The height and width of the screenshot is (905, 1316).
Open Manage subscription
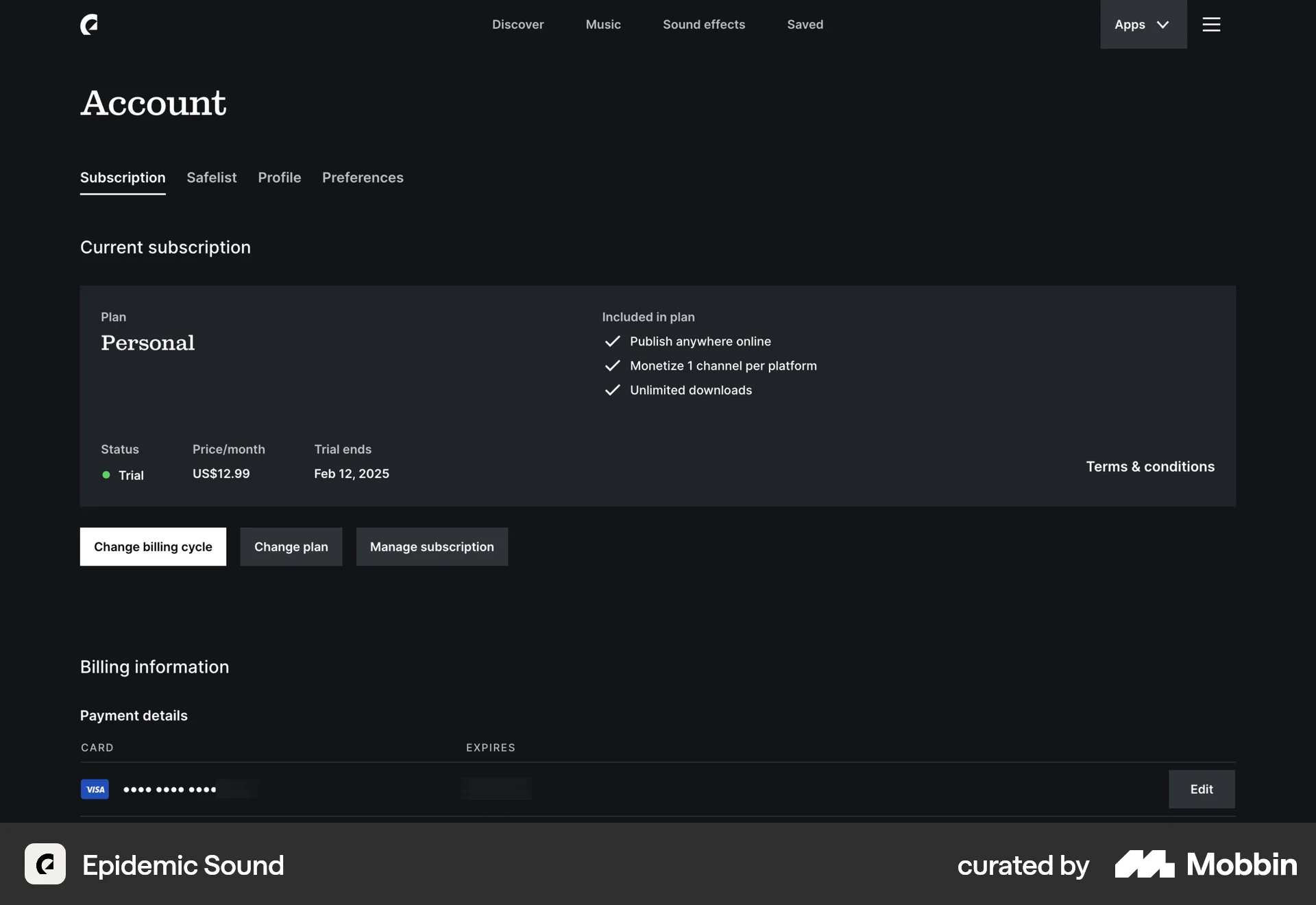click(x=432, y=546)
